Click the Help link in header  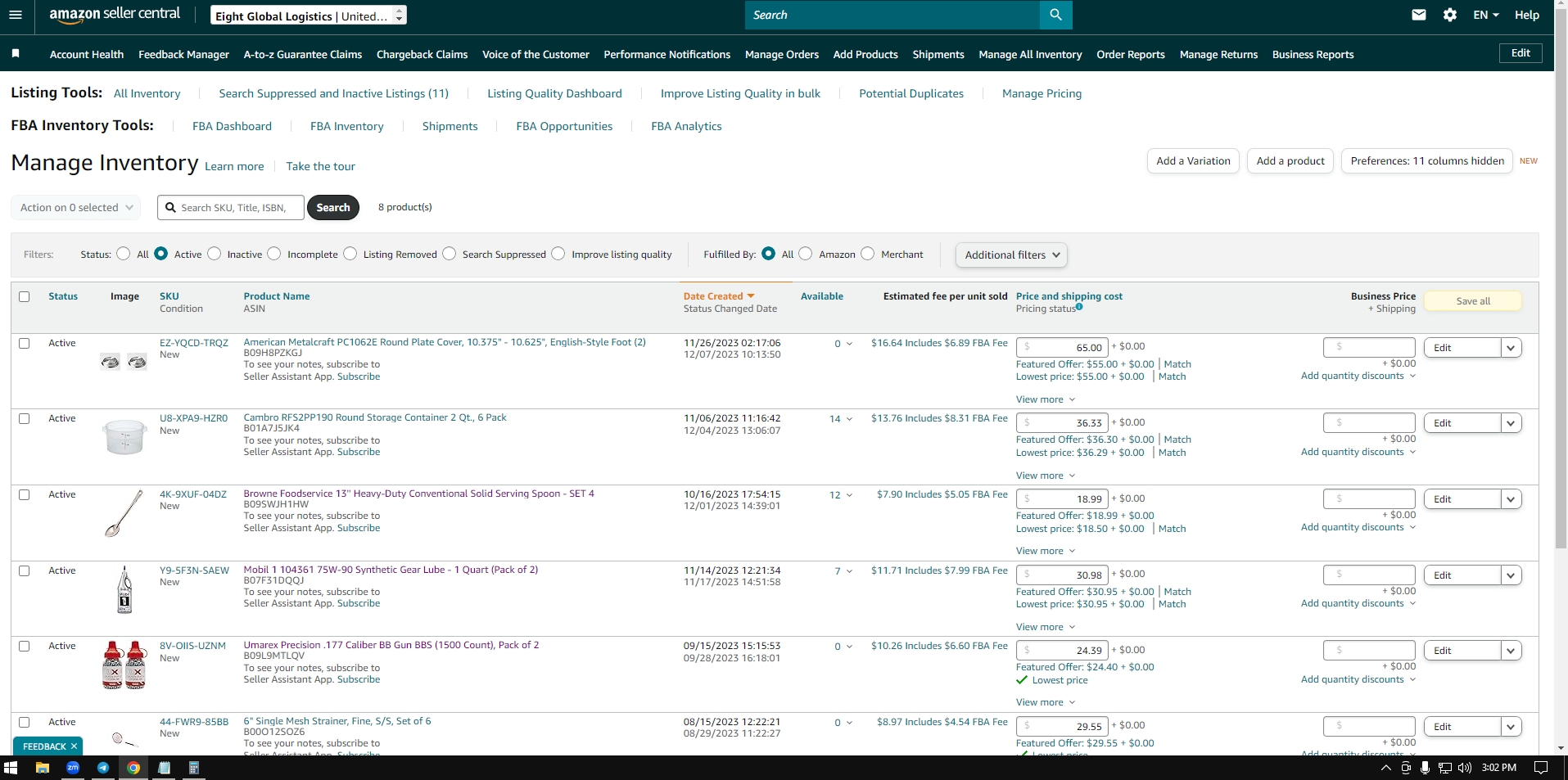(x=1526, y=15)
